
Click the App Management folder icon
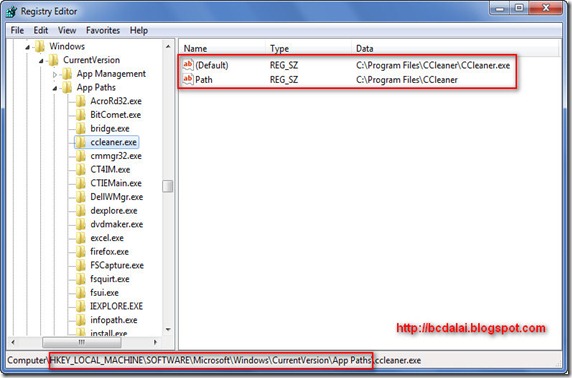pyautogui.click(x=67, y=74)
